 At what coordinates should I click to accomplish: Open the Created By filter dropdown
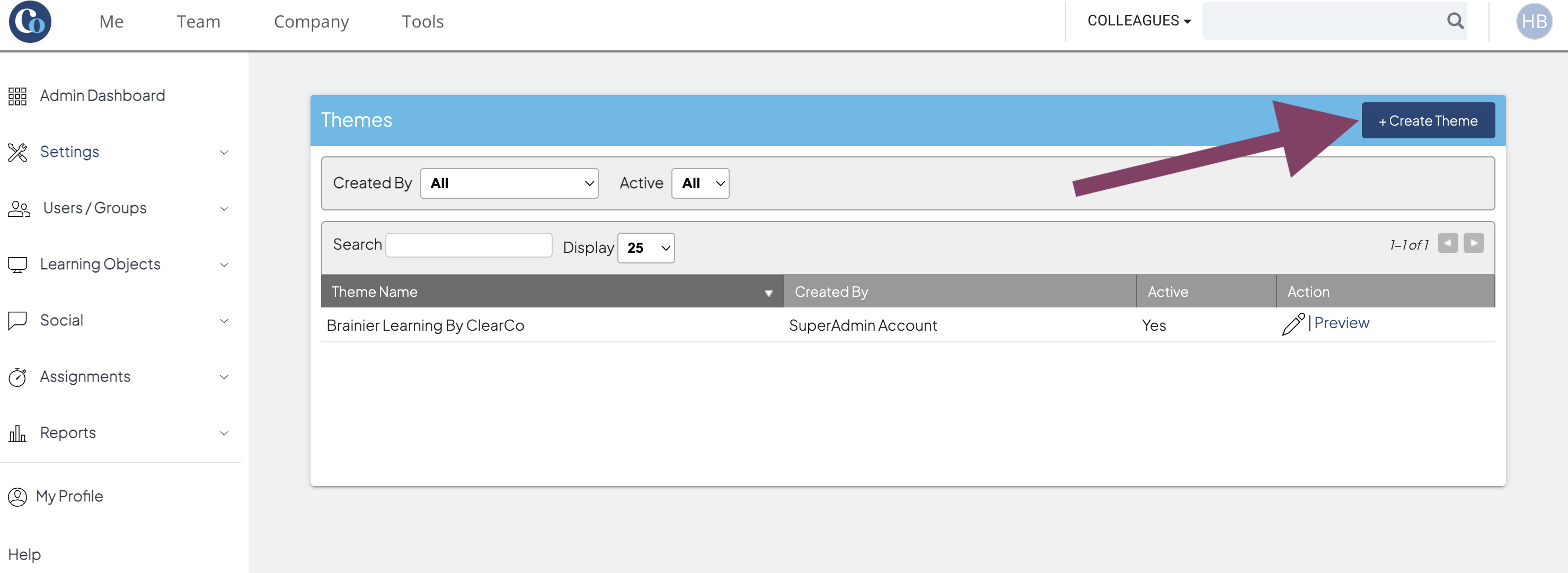point(509,183)
